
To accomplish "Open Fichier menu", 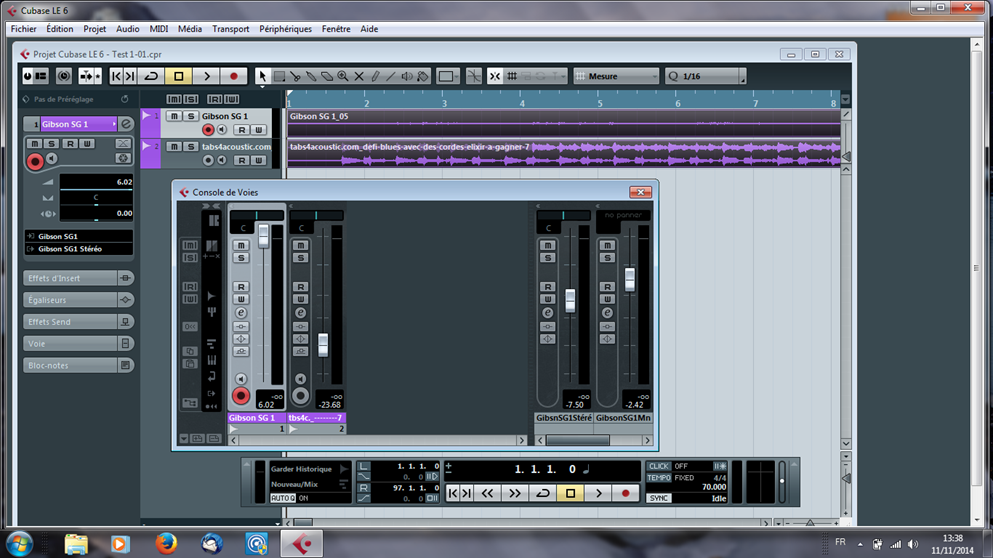I will 23,29.
